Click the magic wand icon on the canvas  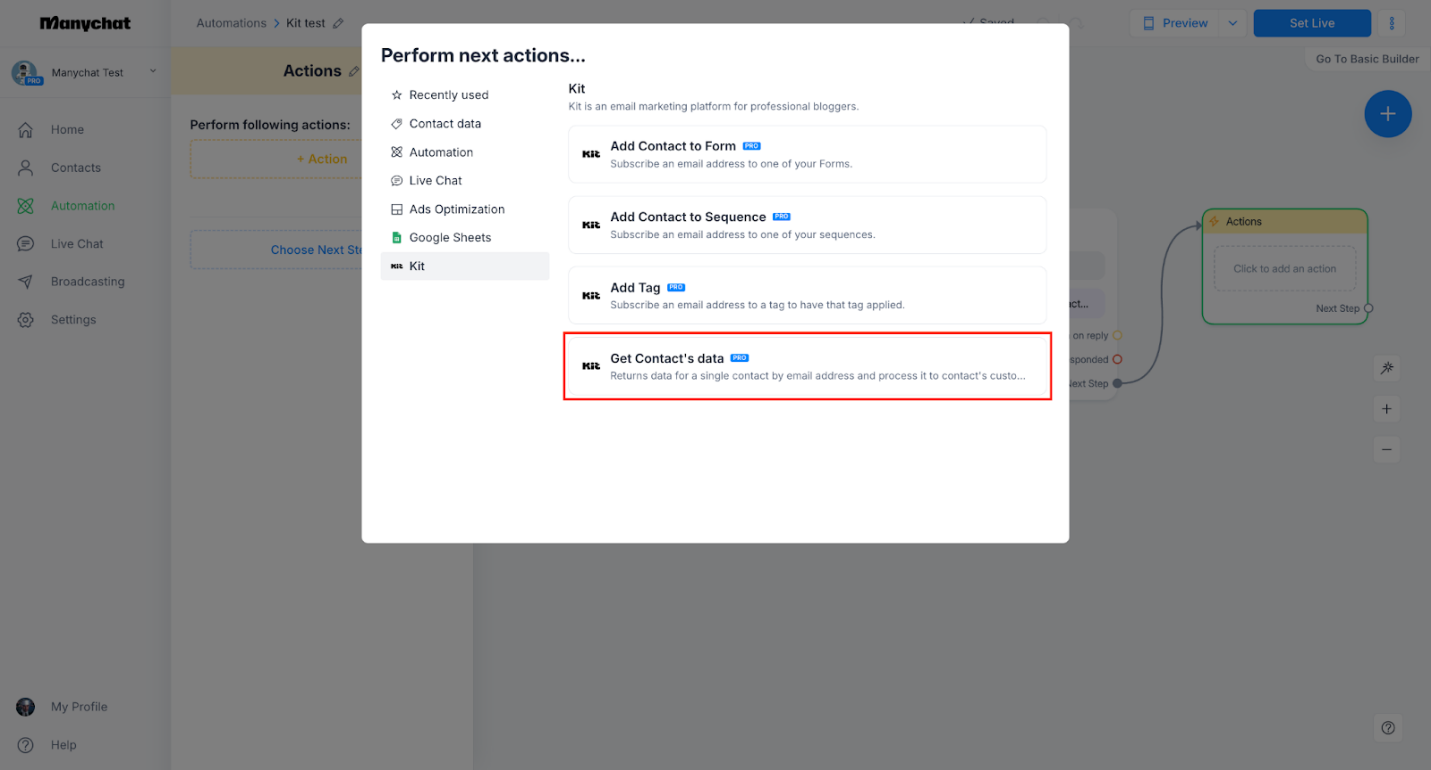coord(1386,368)
